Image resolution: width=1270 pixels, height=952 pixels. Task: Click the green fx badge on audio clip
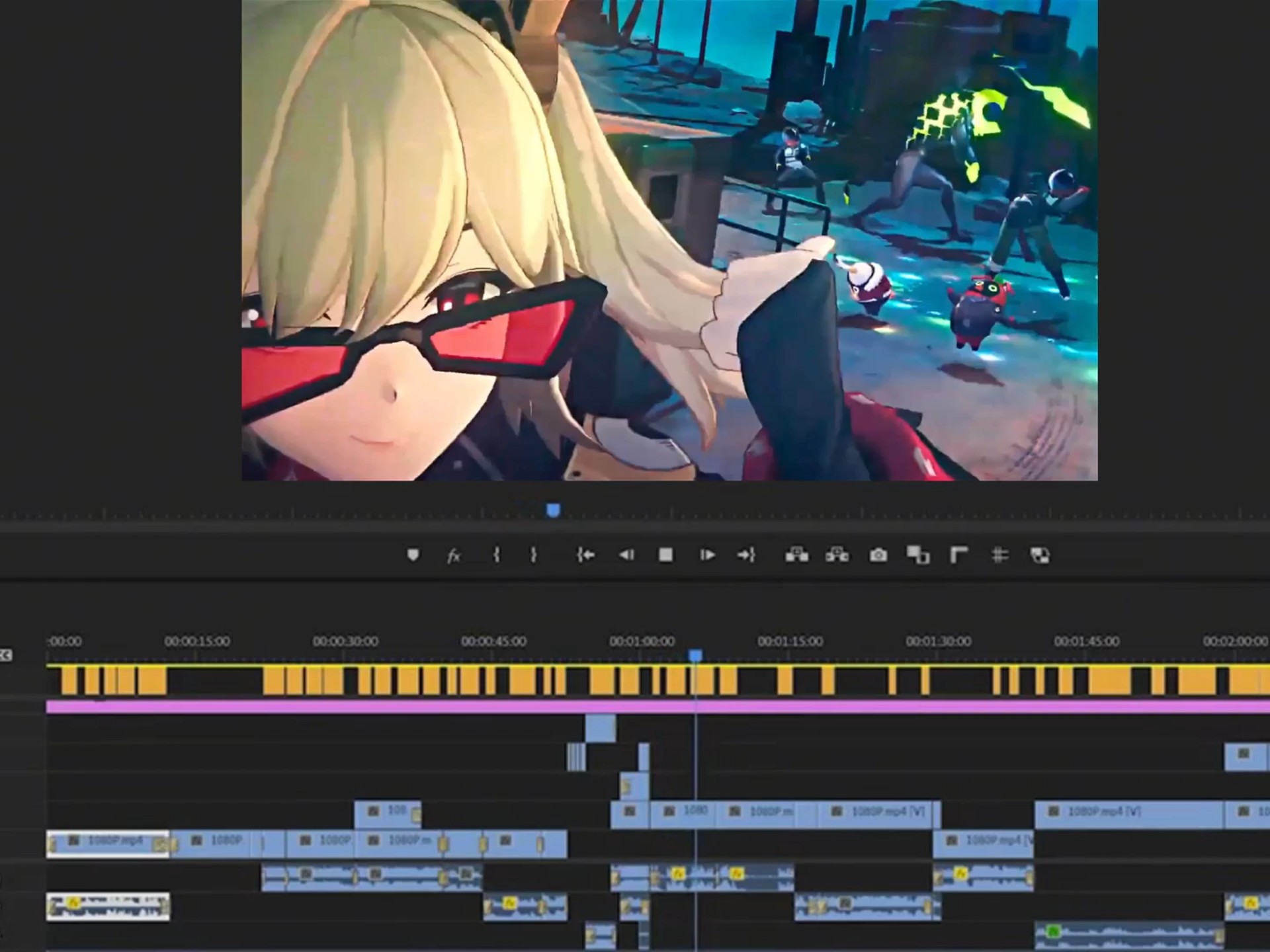(x=1054, y=932)
